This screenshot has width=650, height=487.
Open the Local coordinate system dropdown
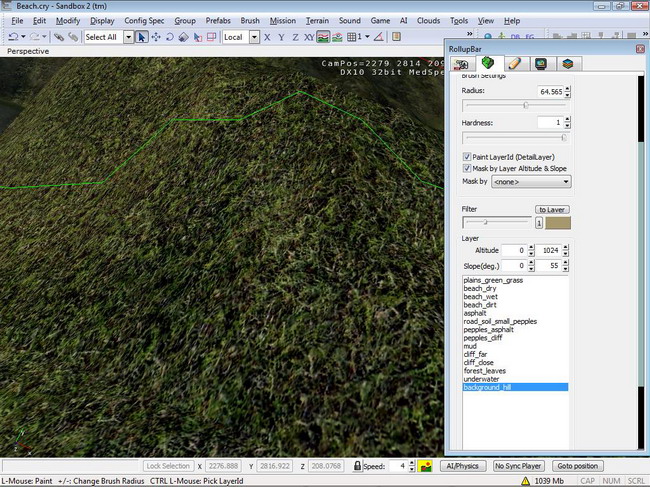255,37
